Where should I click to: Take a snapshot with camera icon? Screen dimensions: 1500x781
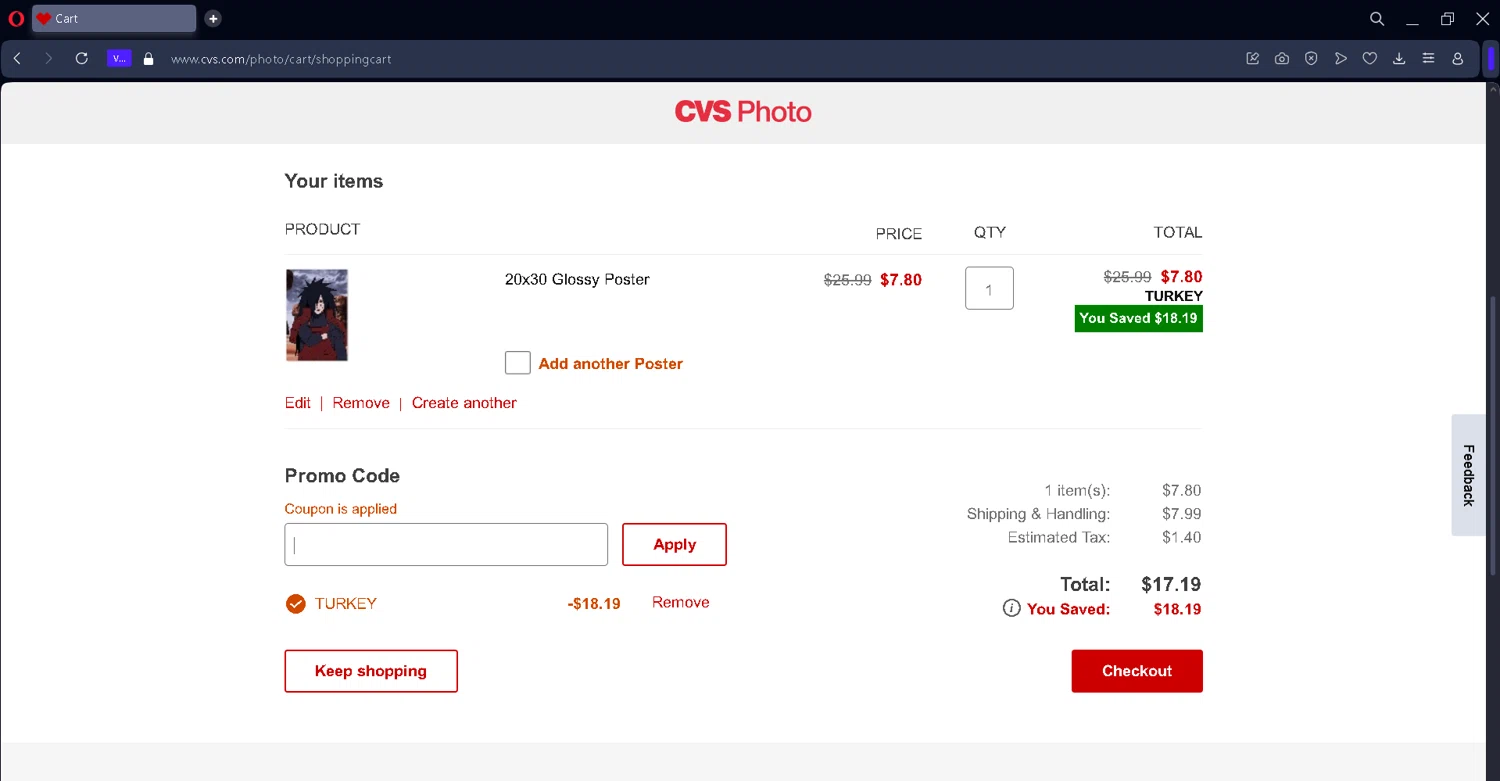1282,59
